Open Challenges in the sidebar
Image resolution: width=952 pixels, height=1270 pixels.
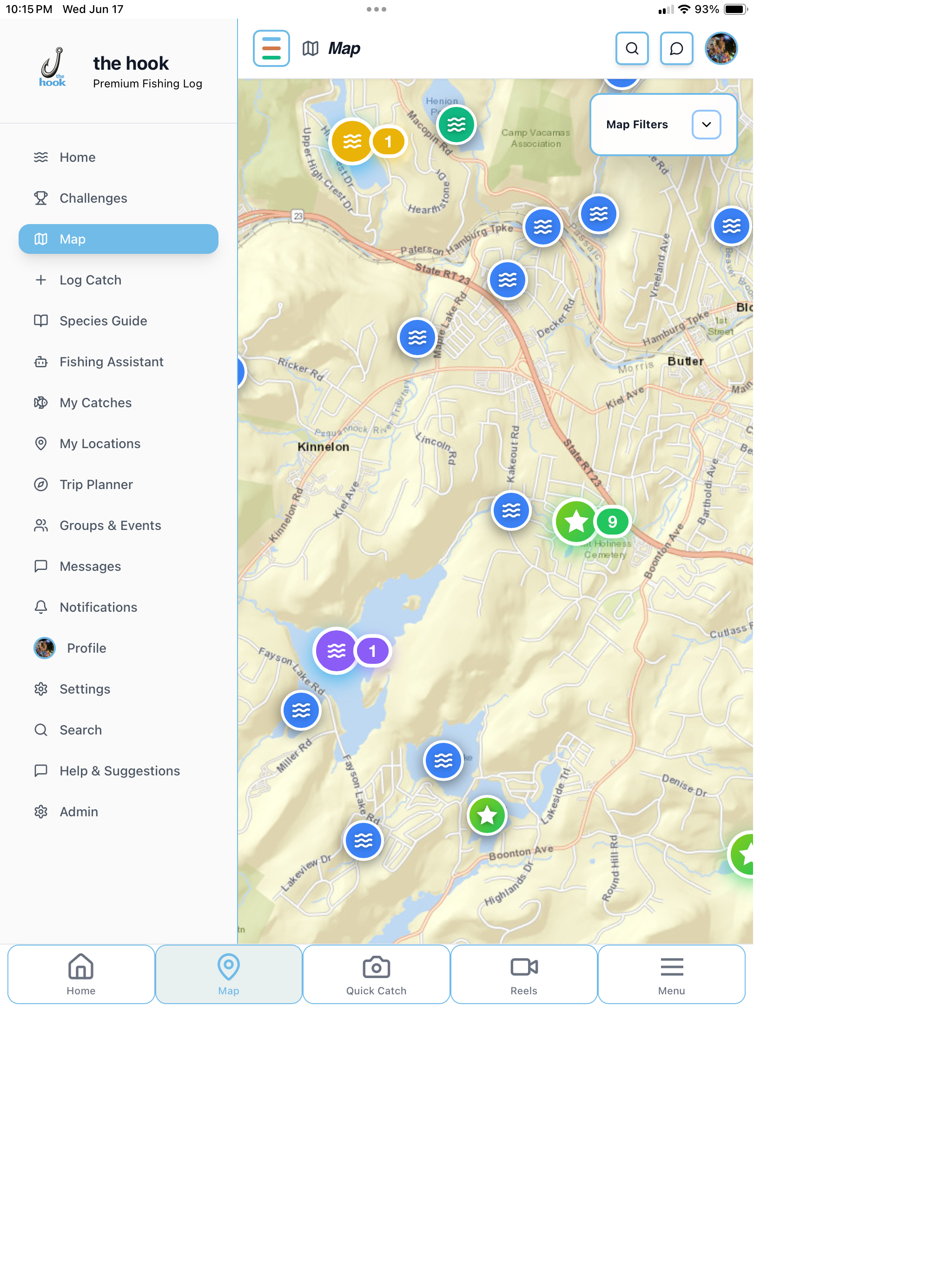(x=118, y=198)
